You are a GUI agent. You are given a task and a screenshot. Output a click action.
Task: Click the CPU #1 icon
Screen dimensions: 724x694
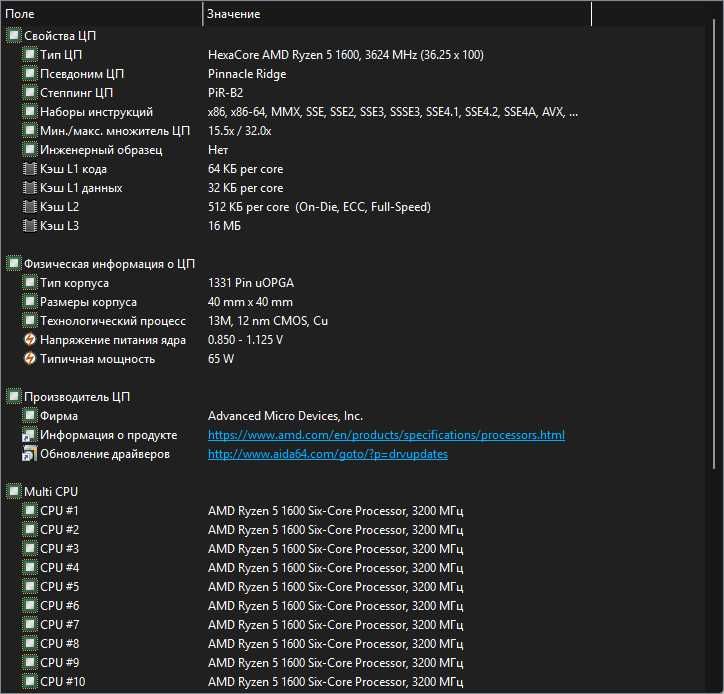click(x=29, y=510)
